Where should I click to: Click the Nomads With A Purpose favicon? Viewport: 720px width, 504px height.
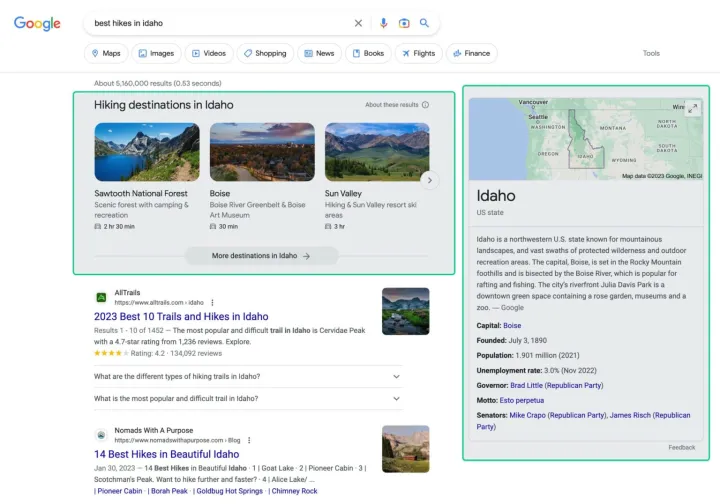click(101, 435)
